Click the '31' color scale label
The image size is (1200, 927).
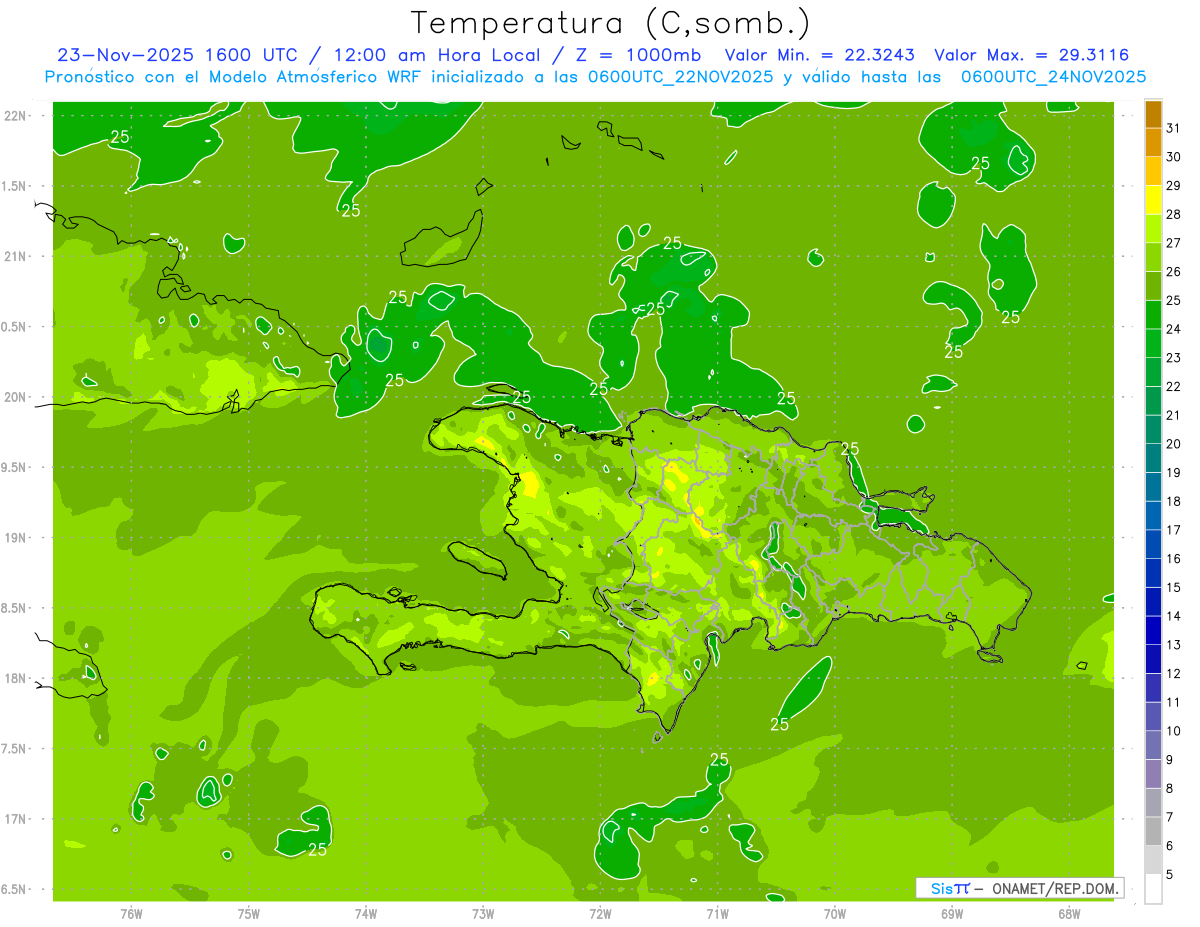pos(1174,128)
